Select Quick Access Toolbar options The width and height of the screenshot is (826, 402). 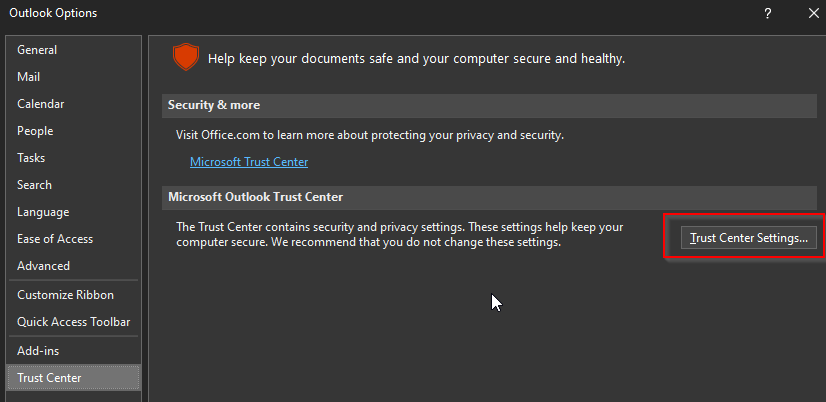click(73, 322)
